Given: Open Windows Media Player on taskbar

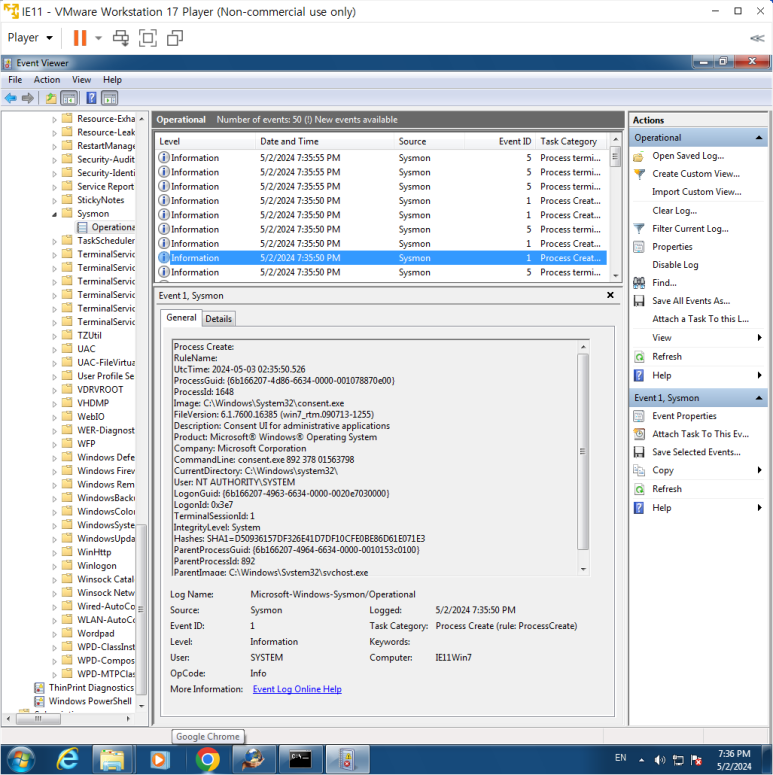Looking at the screenshot, I should tap(159, 759).
